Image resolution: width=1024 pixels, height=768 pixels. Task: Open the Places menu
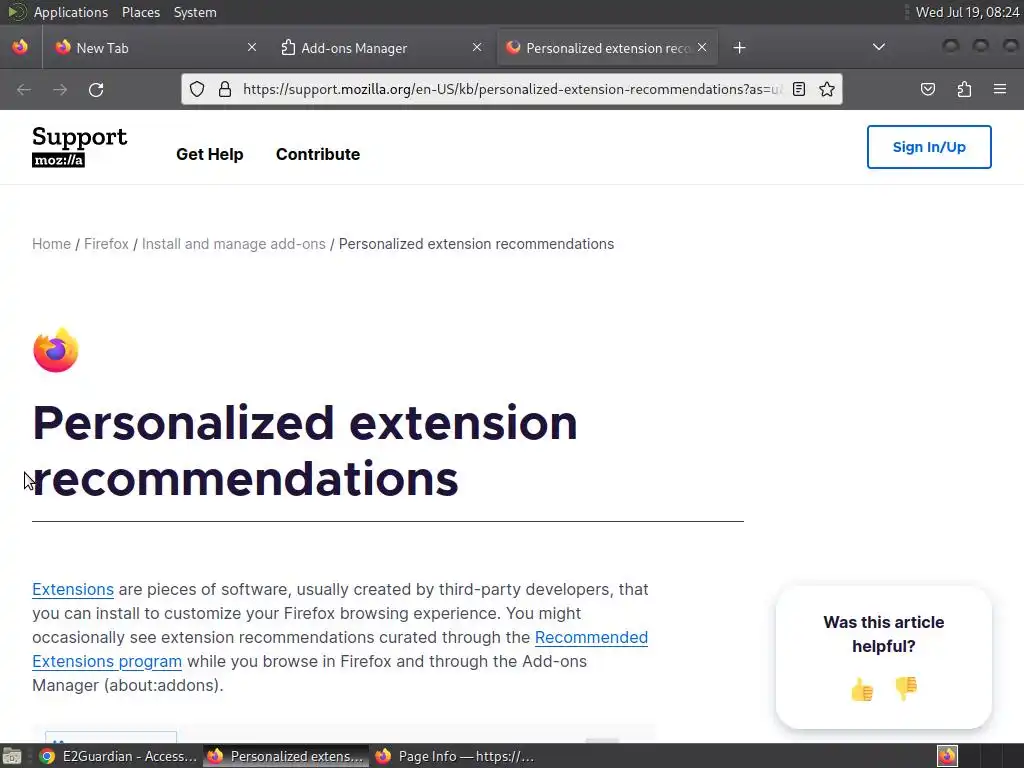141,12
